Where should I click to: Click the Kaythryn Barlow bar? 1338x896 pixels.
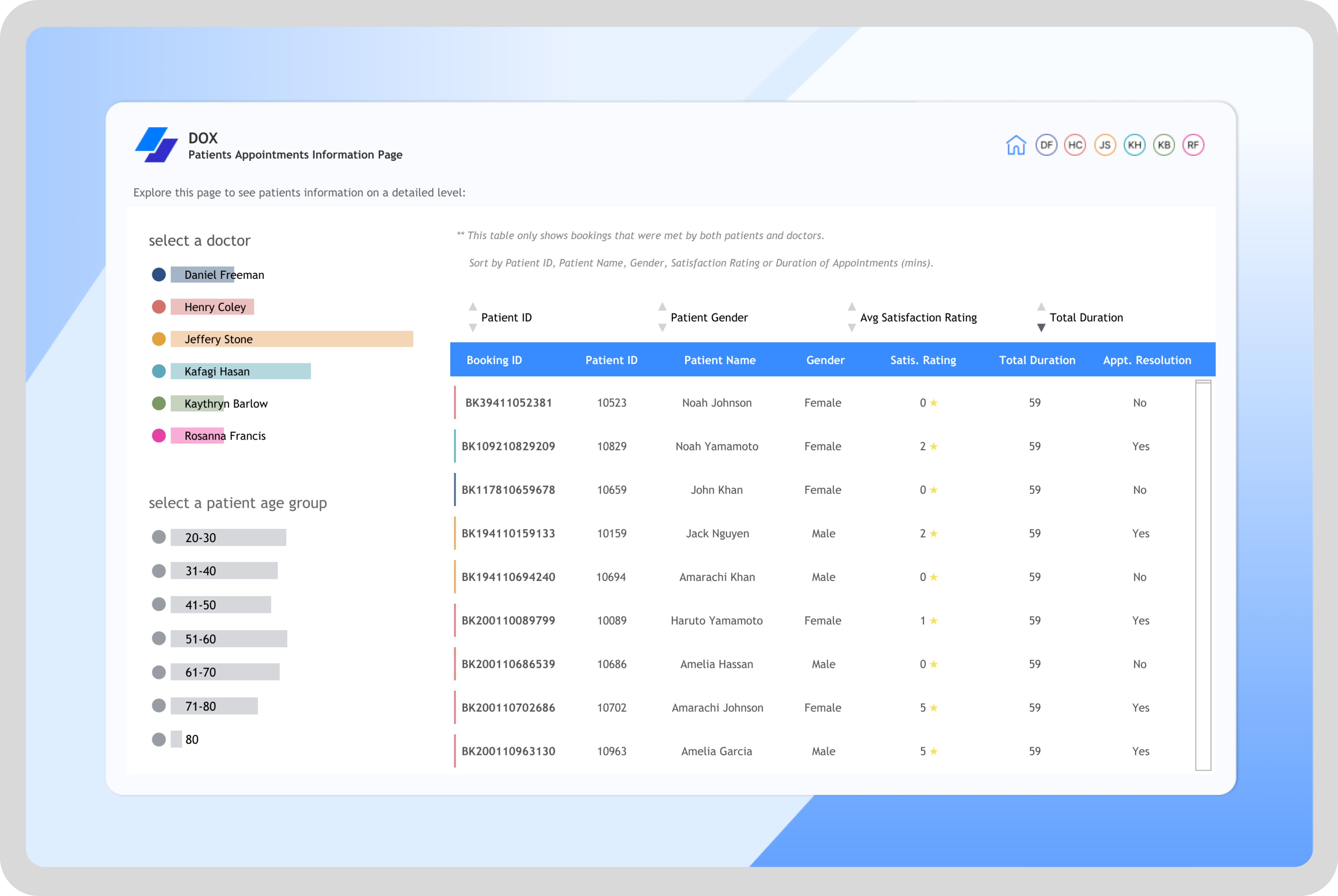(197, 404)
